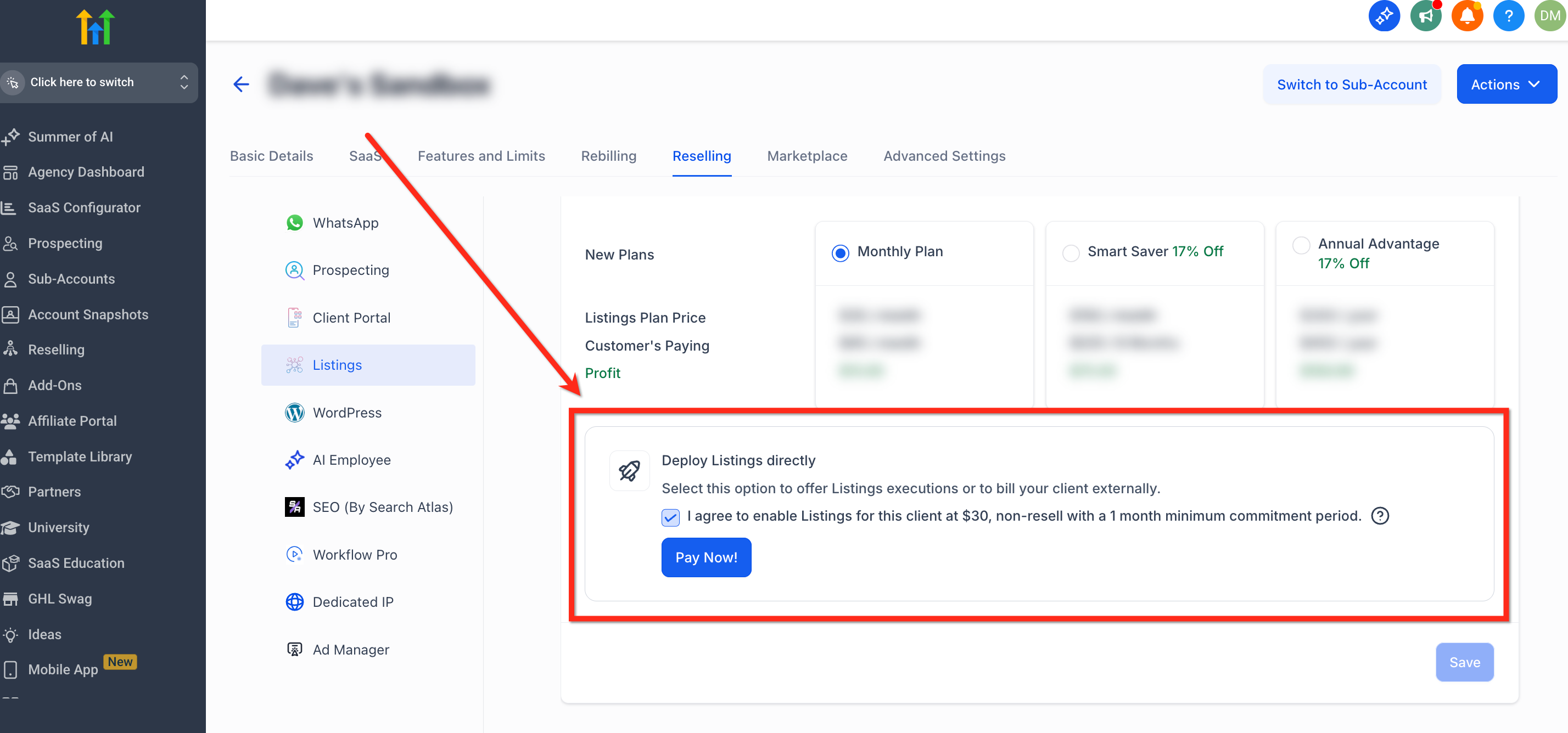Viewport: 1568px width, 733px height.
Task: Click the commitment period info icon
Action: 1379,516
